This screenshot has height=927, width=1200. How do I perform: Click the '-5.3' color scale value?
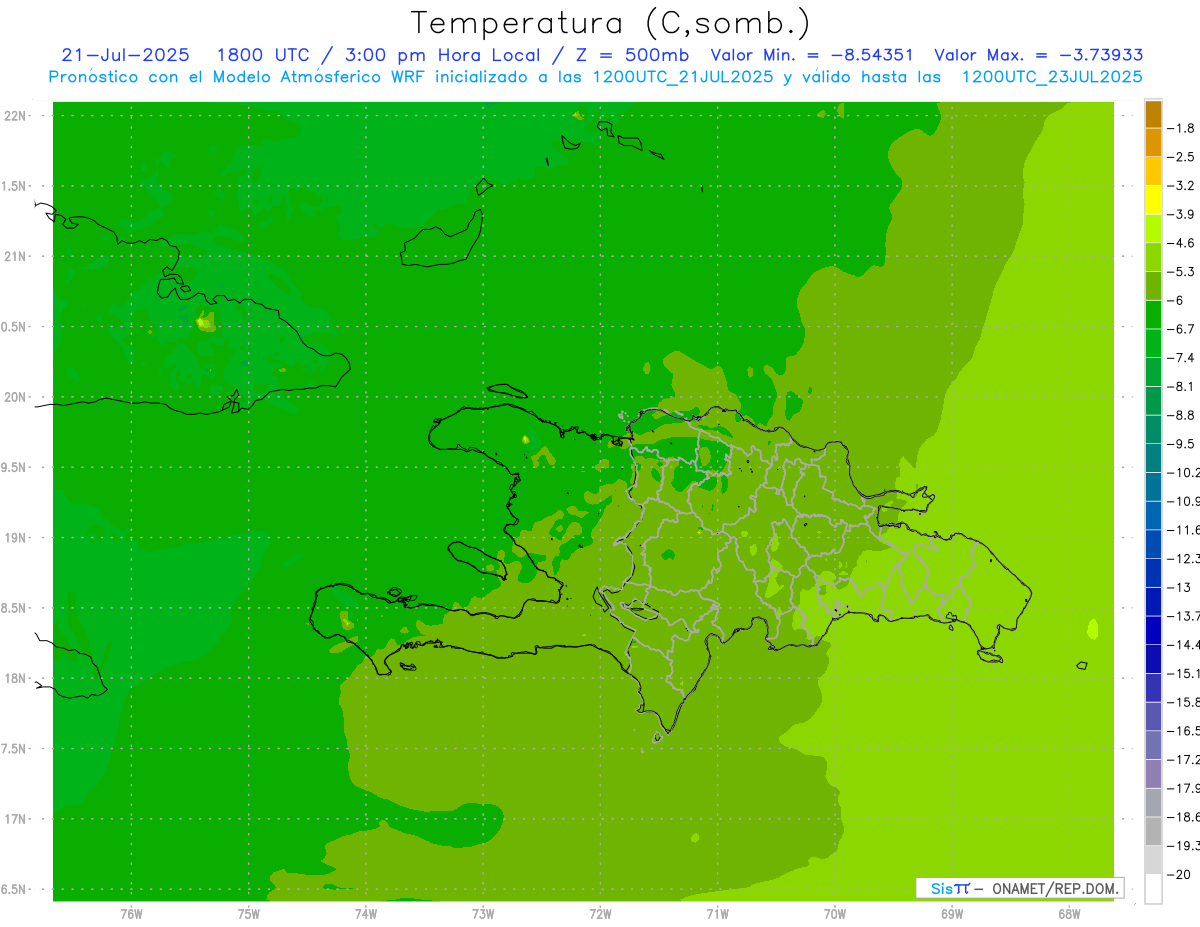click(x=1182, y=272)
